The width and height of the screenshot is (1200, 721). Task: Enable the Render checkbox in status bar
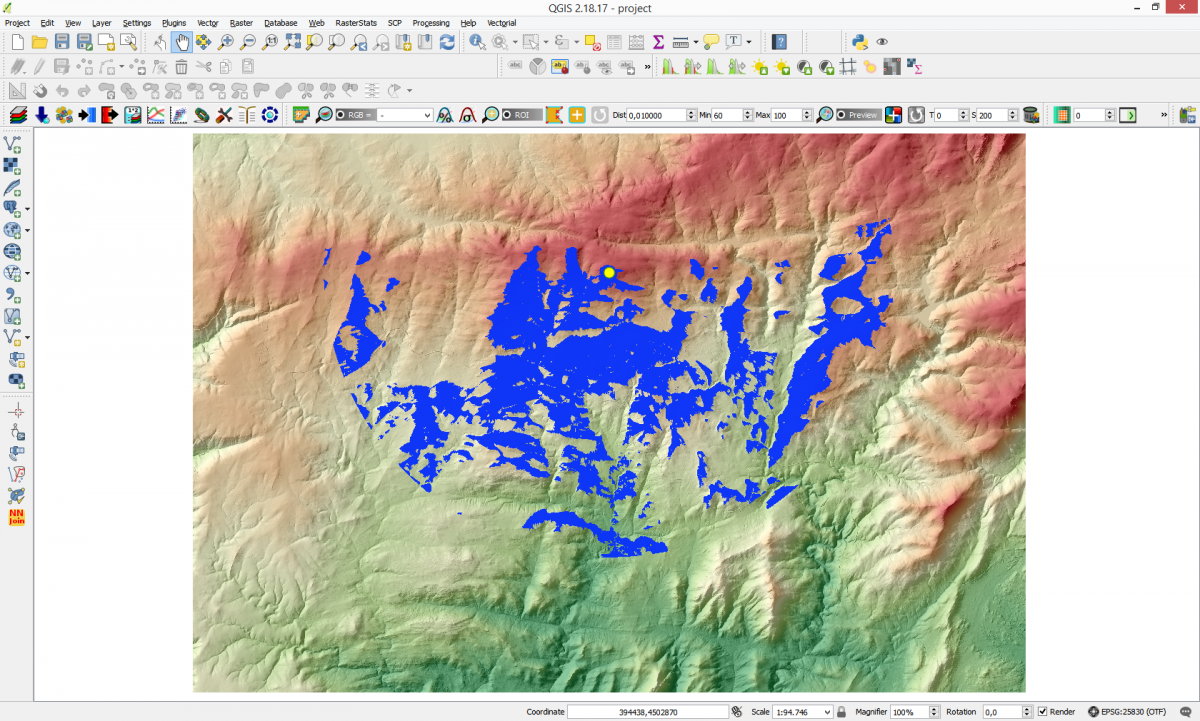[1044, 711]
